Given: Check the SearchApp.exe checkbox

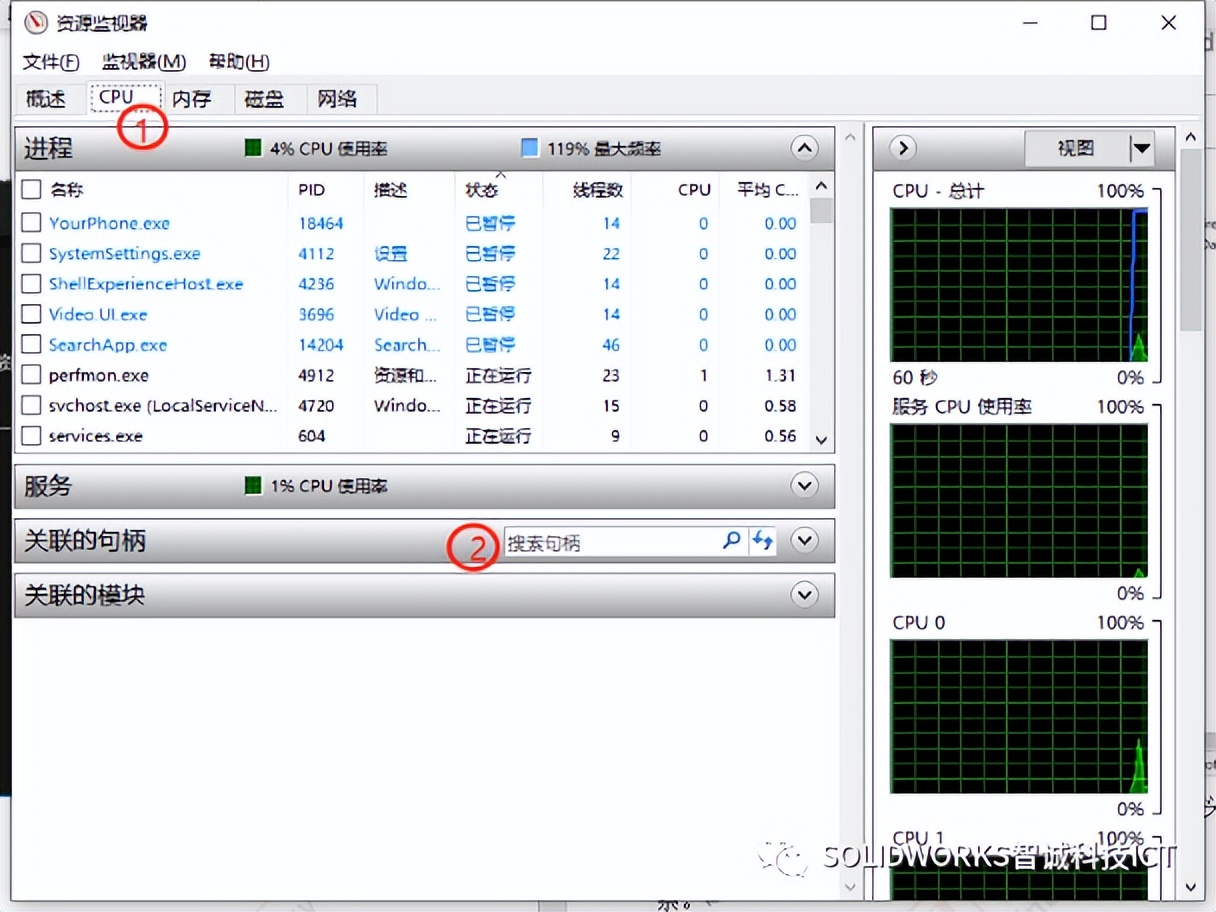Looking at the screenshot, I should (x=31, y=345).
